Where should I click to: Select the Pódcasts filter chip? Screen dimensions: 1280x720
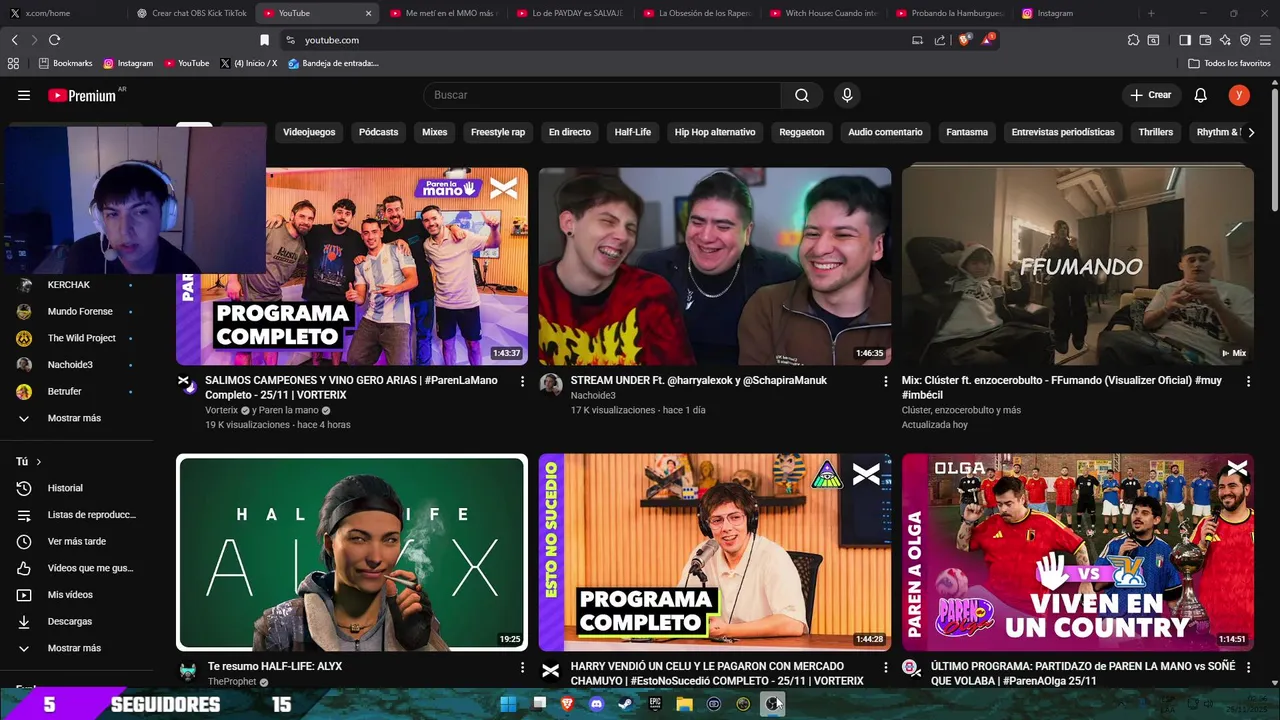378,132
